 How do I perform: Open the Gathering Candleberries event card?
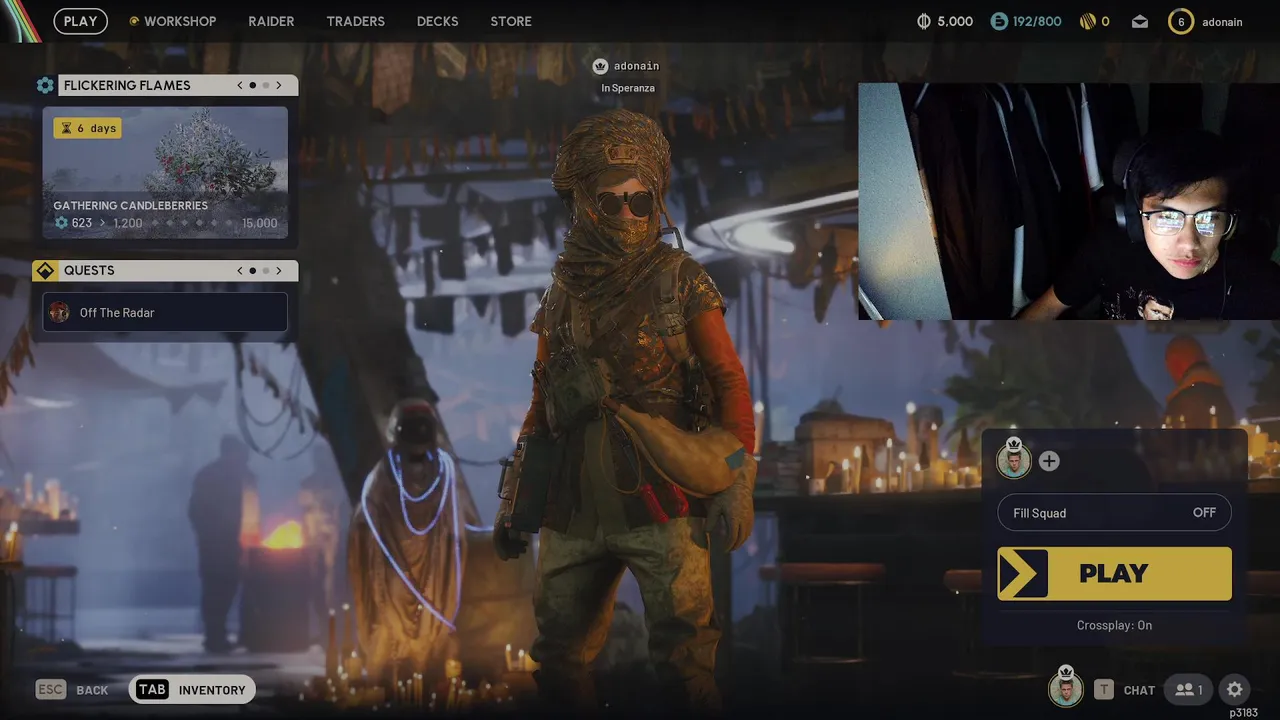[165, 173]
